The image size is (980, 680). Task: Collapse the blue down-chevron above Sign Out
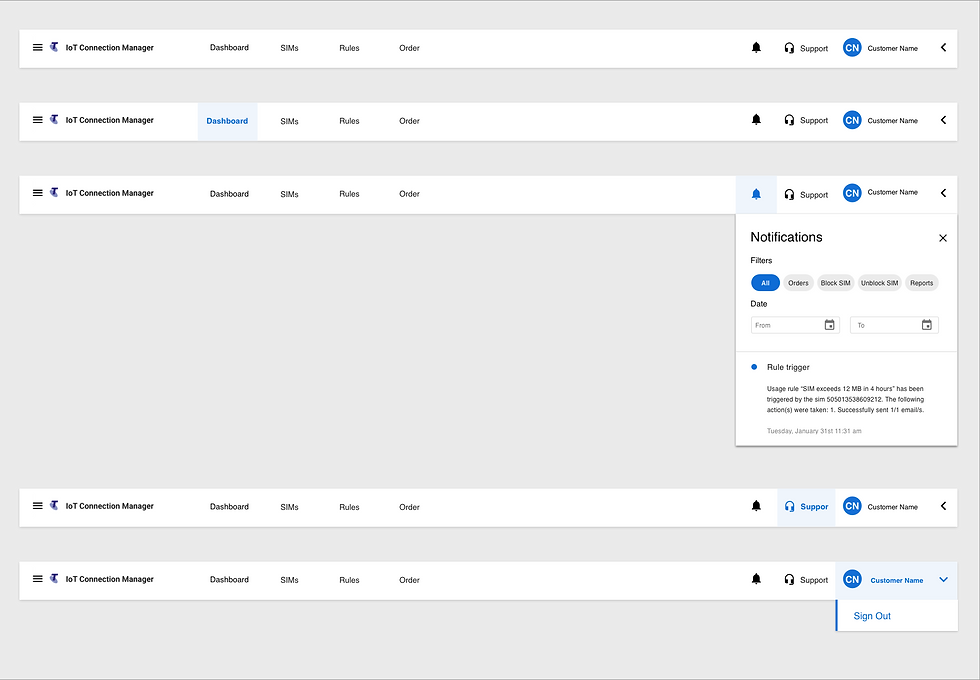943,579
